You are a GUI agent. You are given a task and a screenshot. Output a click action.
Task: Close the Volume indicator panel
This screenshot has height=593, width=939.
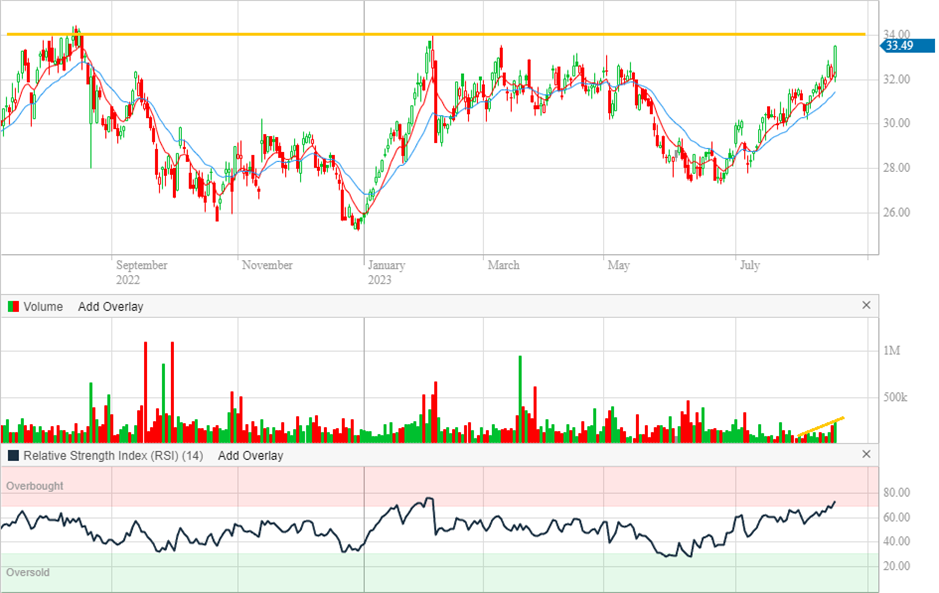[x=866, y=306]
